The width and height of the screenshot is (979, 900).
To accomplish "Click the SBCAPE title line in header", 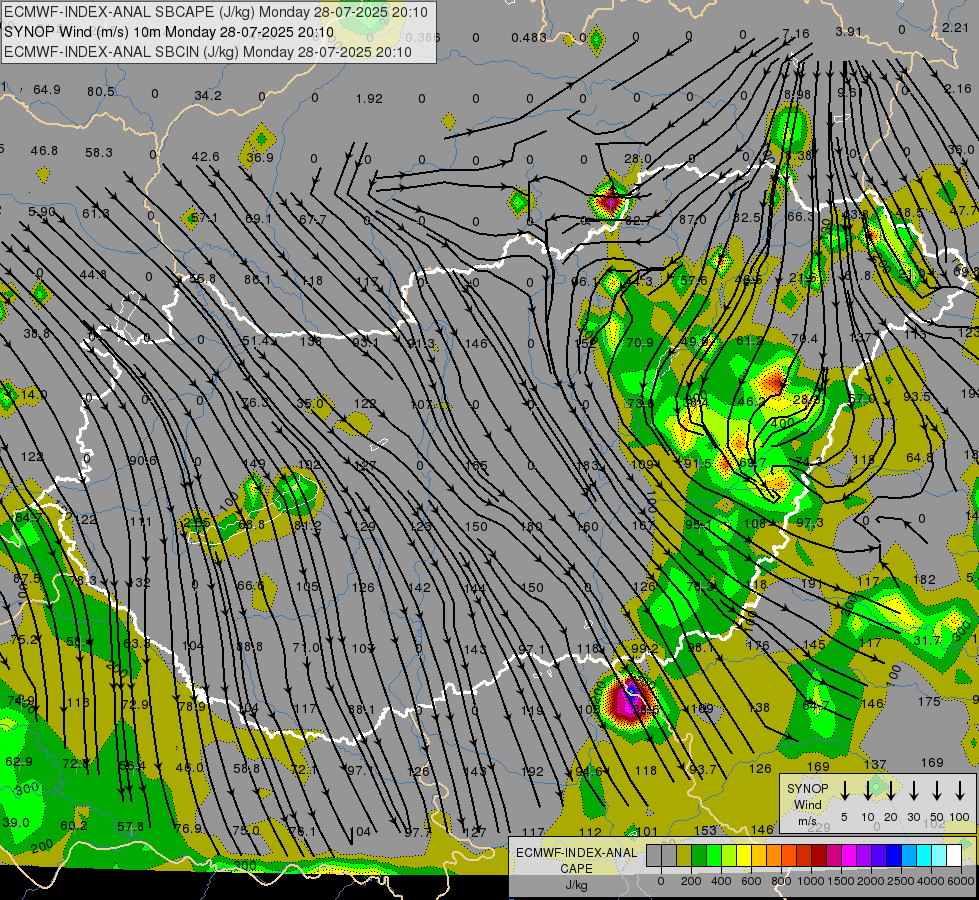I will click(x=216, y=12).
